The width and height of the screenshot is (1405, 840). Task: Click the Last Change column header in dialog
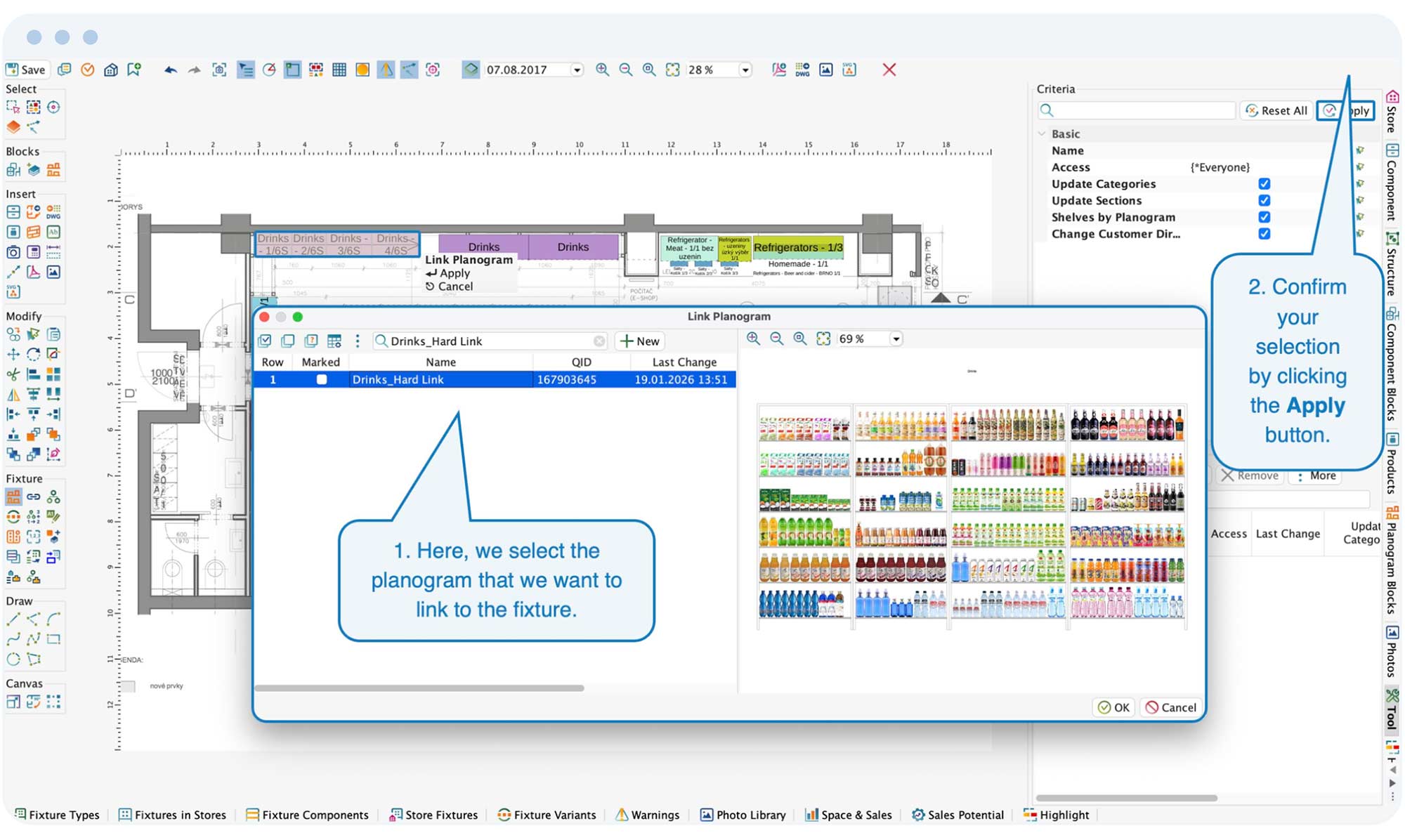(684, 362)
